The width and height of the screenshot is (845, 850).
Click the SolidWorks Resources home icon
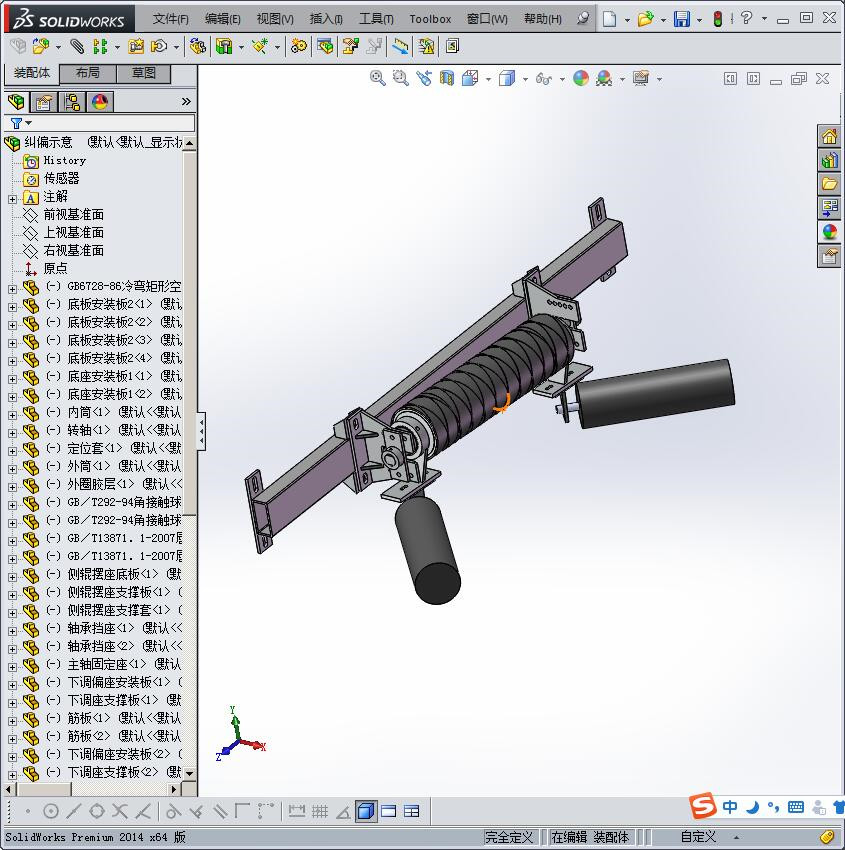pyautogui.click(x=829, y=137)
